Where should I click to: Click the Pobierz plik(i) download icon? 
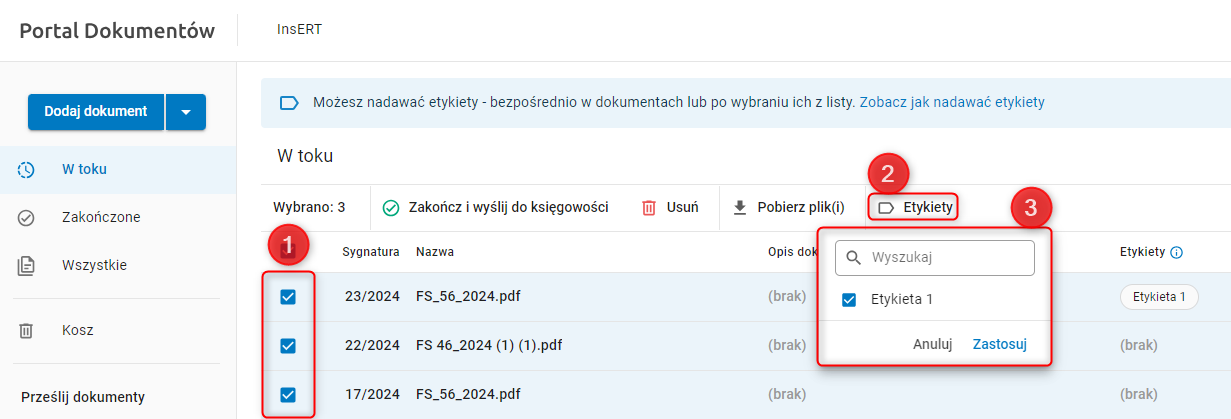[x=740, y=208]
